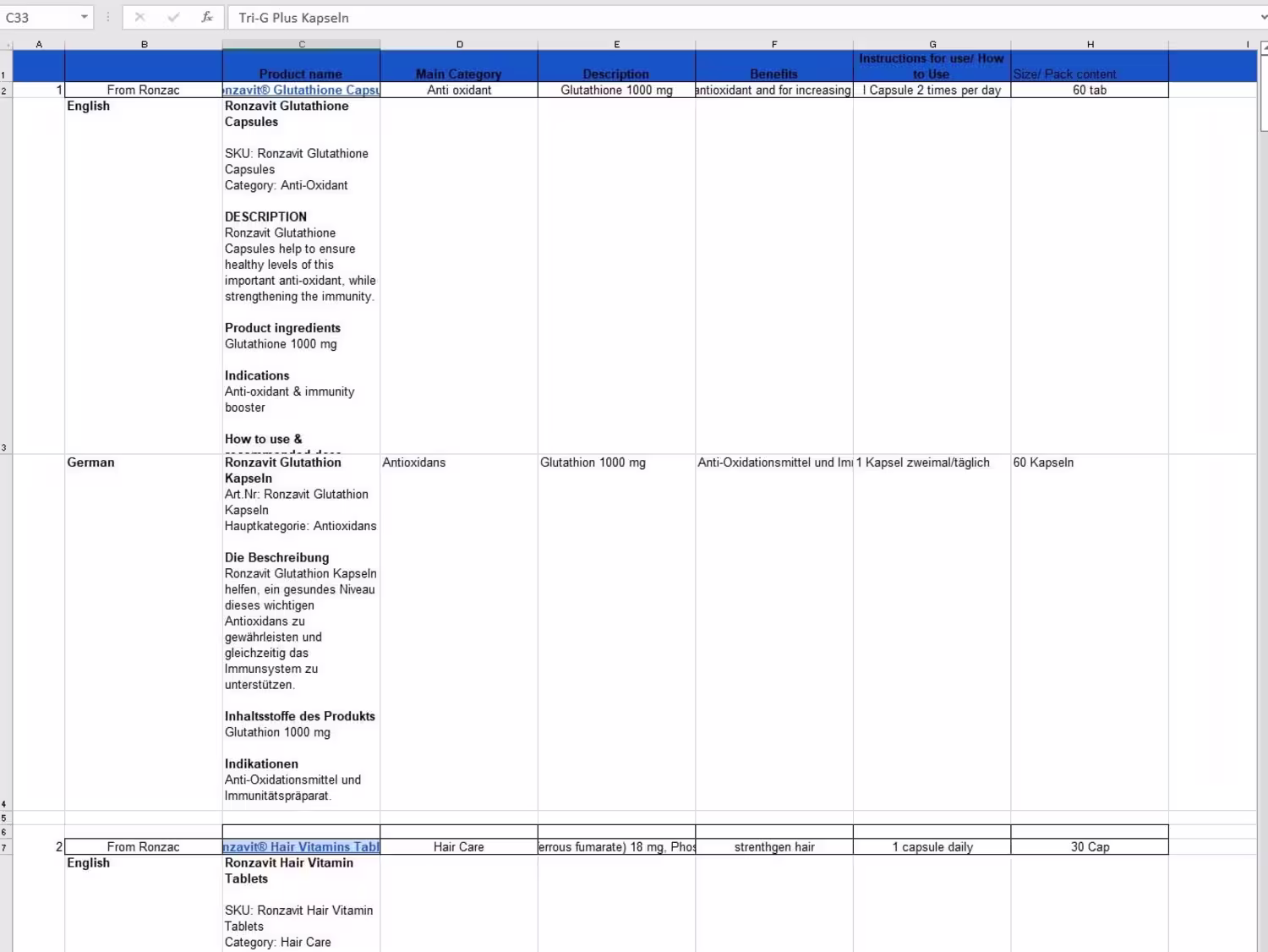This screenshot has width=1268, height=952.
Task: Select the '1 capsule daily' cell
Action: click(932, 847)
